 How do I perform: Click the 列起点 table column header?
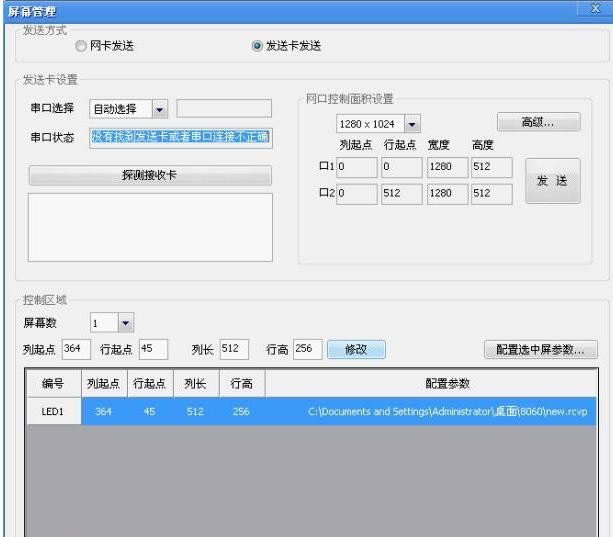(104, 383)
